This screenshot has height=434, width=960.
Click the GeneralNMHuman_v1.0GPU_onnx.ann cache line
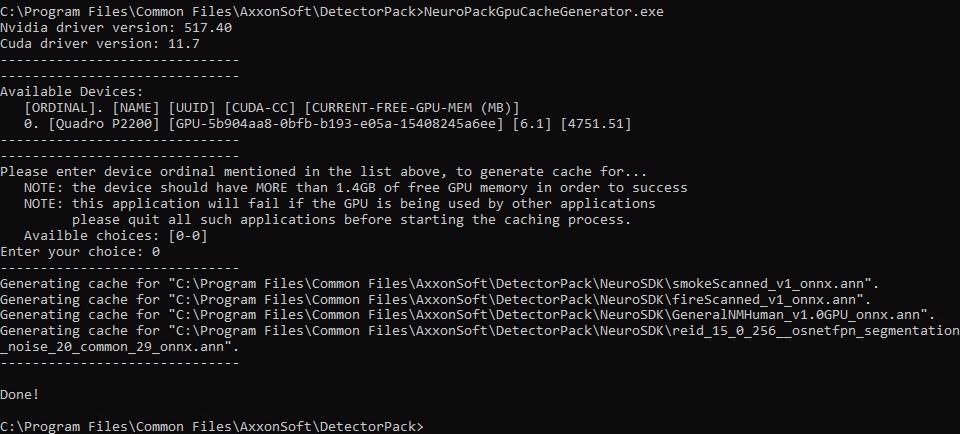467,316
